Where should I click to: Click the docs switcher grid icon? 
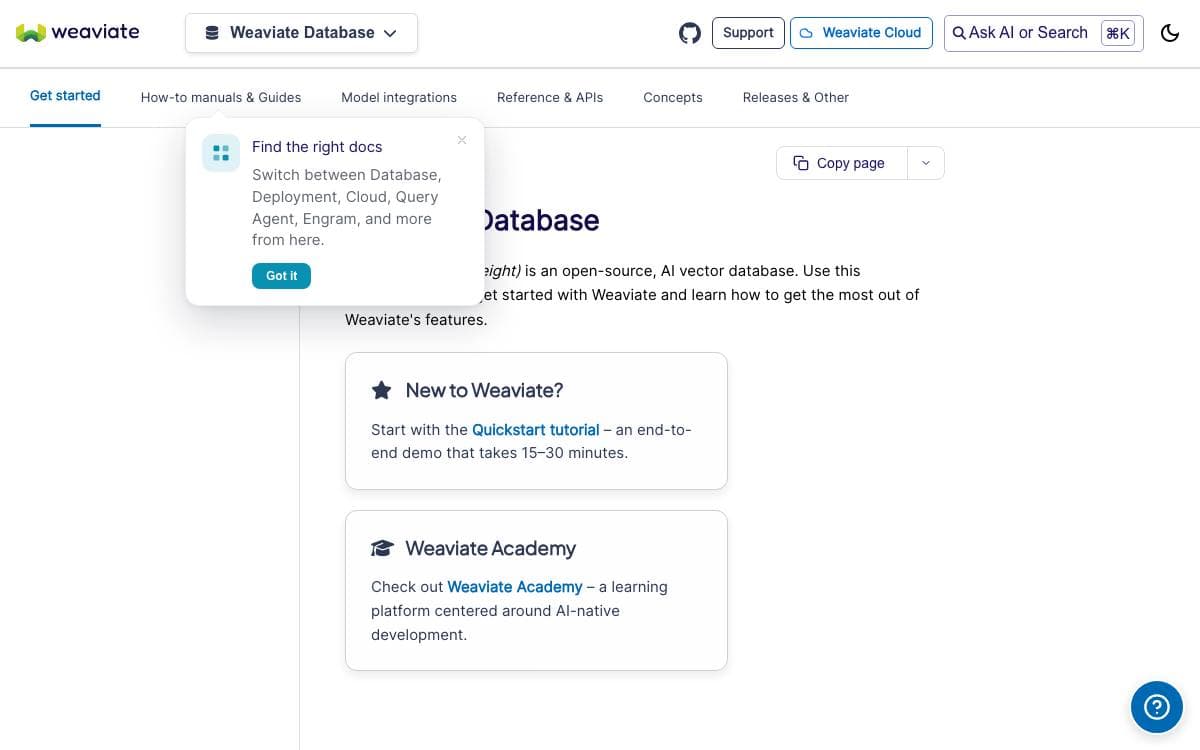pyautogui.click(x=221, y=153)
